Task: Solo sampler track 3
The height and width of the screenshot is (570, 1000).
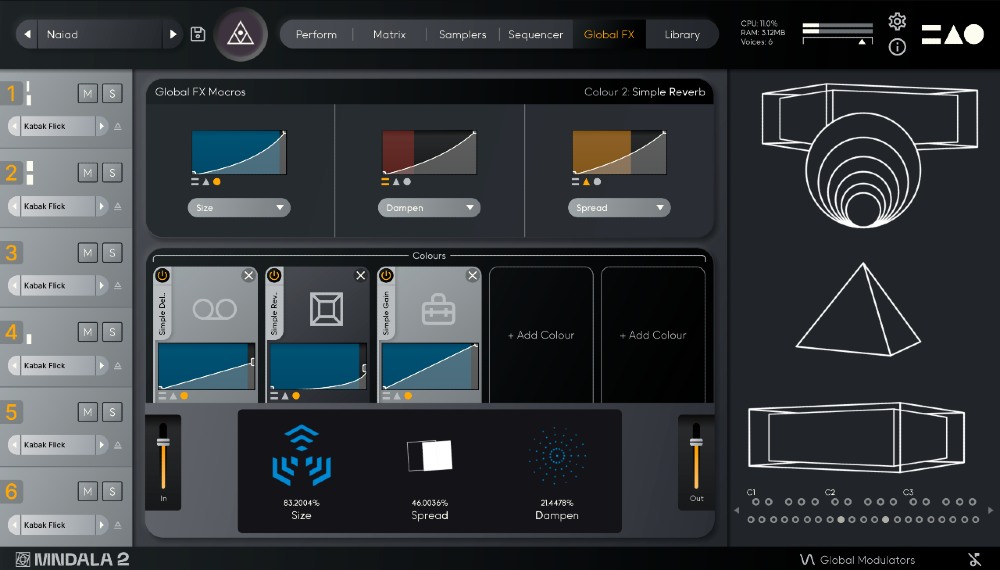Action: [112, 252]
